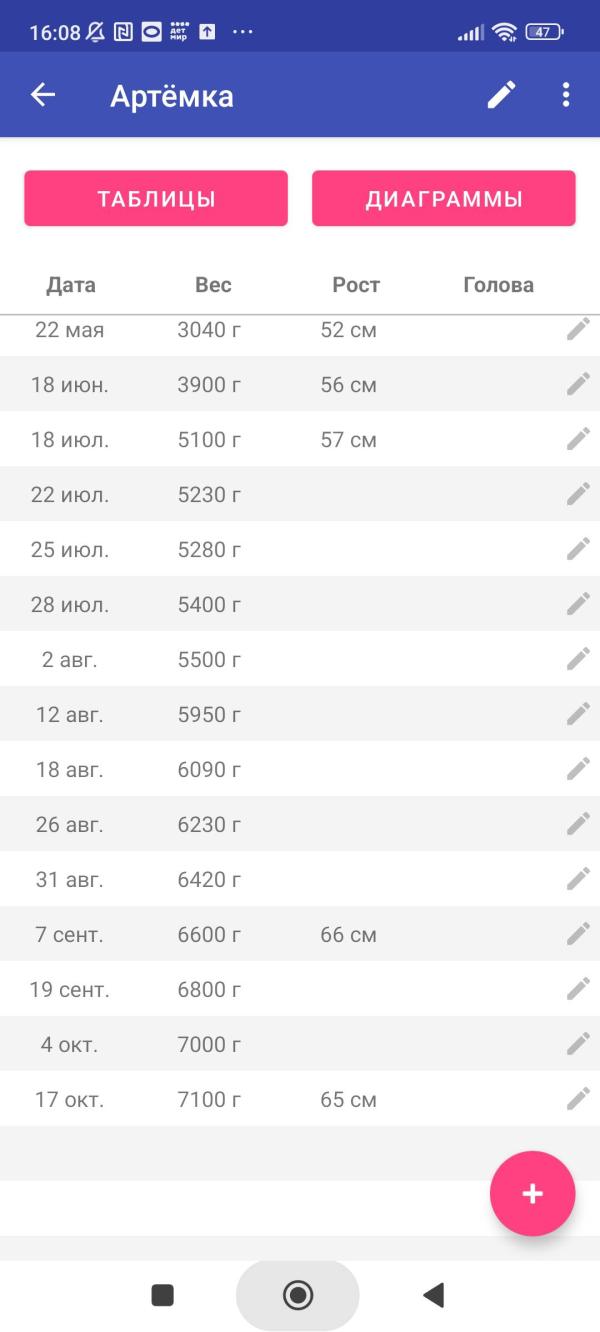This screenshot has height=1332, width=600.
Task: Edit the 2 авг. weight entry
Action: tap(578, 659)
